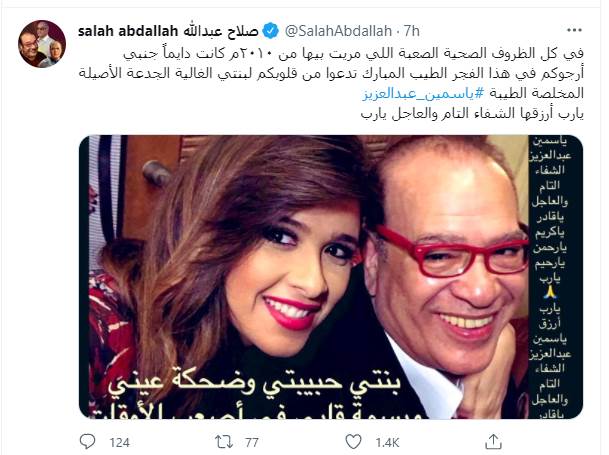Open the attached photo in the tweet

tap(331, 277)
